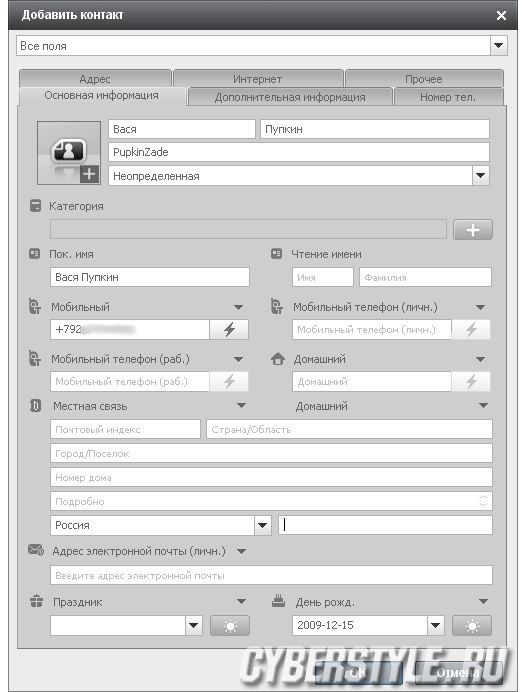This screenshot has width=525, height=692.
Task: Open the Неопределенная dropdown
Action: pos(480,176)
